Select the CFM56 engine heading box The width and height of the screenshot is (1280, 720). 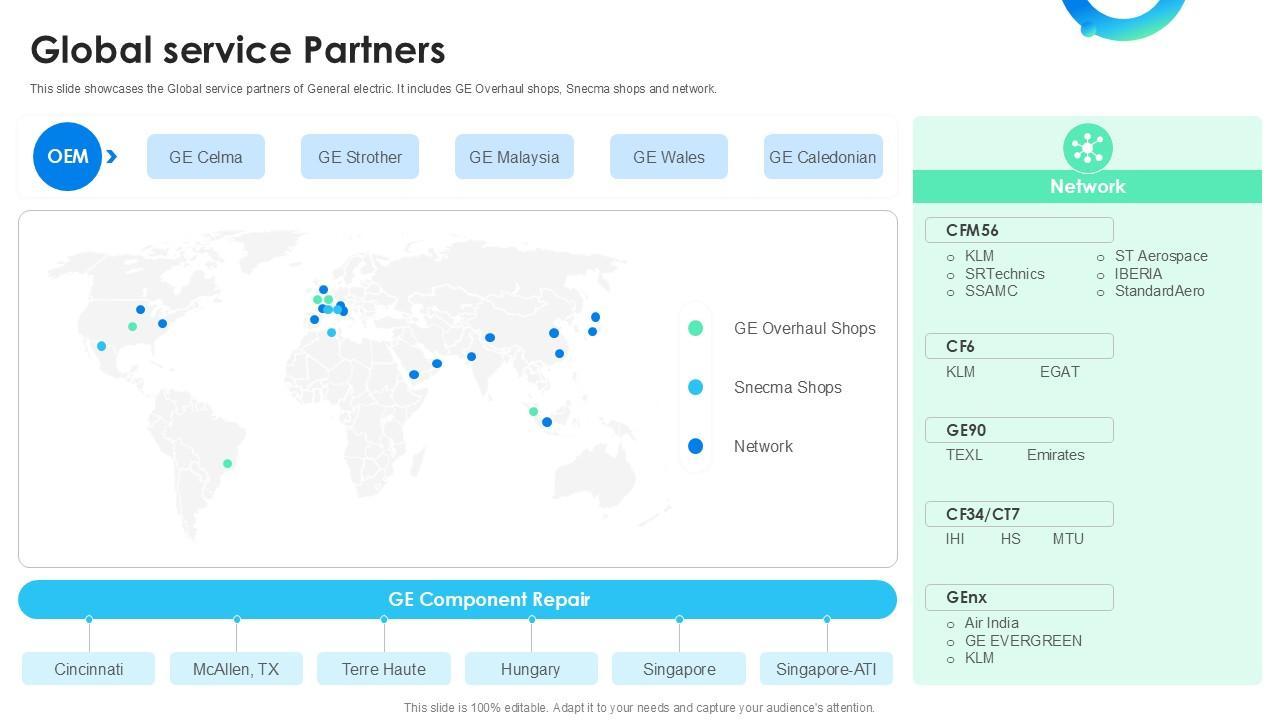coord(1019,230)
